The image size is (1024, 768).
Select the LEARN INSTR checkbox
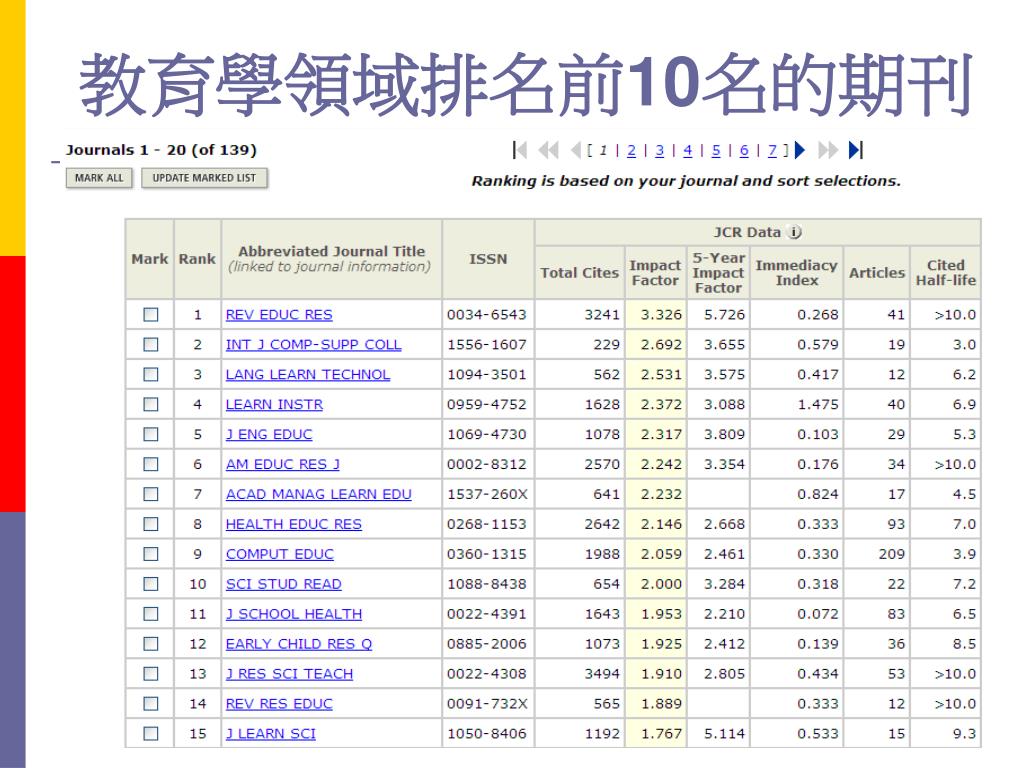151,404
